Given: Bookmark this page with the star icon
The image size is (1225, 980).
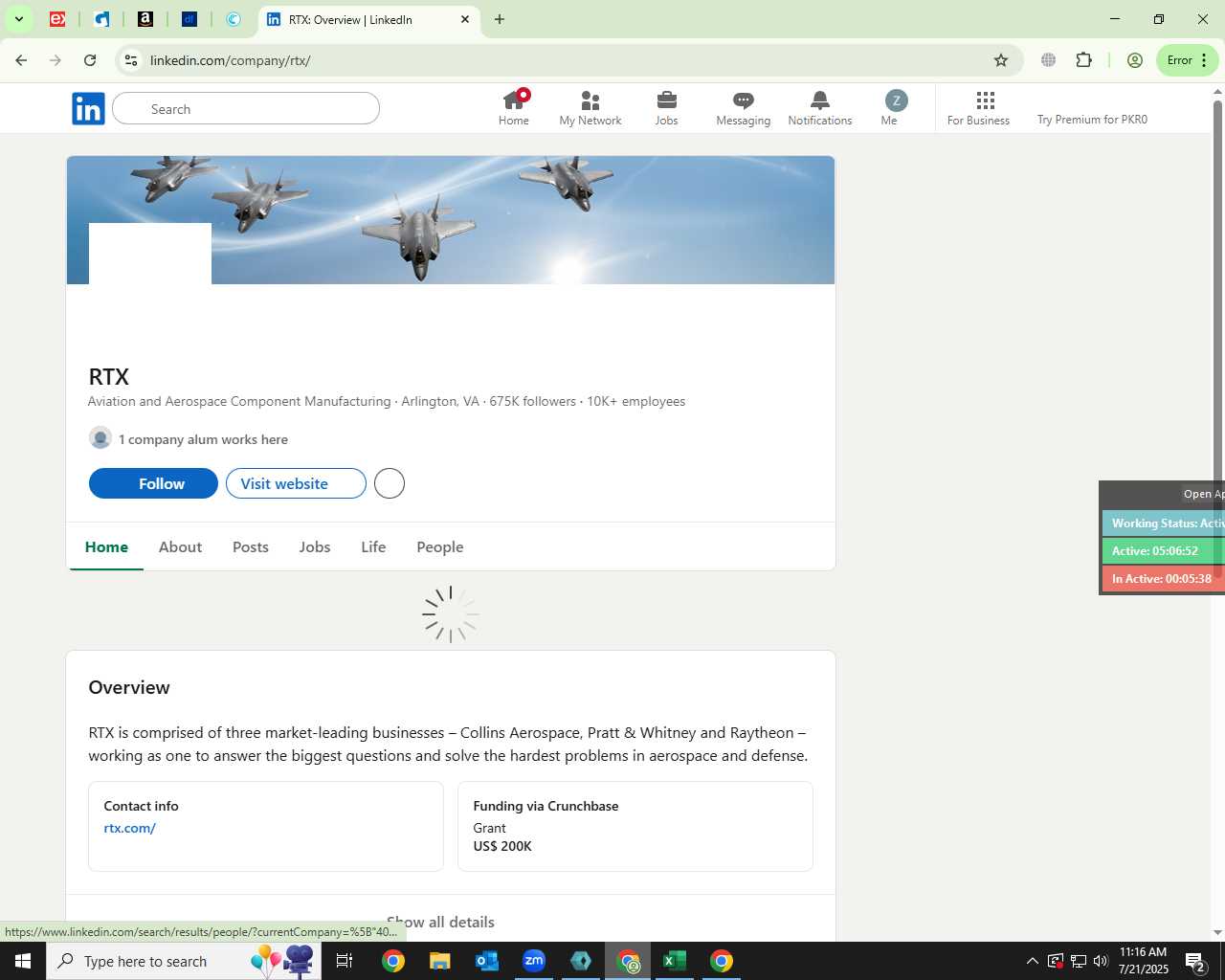Looking at the screenshot, I should 1001,60.
